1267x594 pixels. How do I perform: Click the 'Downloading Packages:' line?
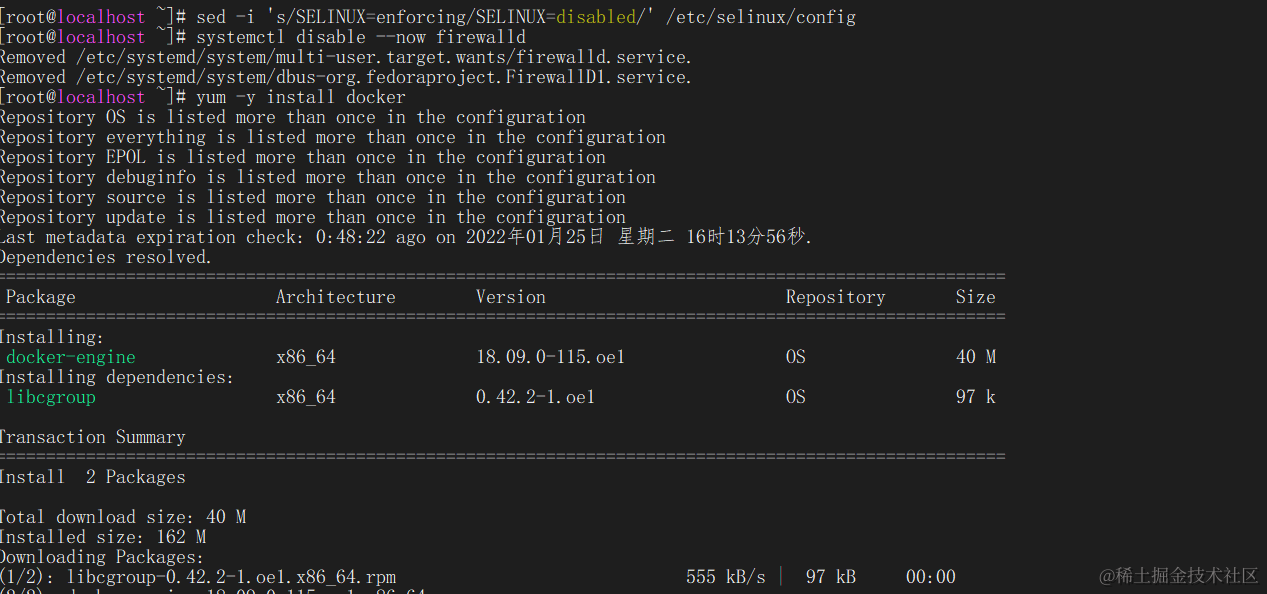click(x=102, y=557)
